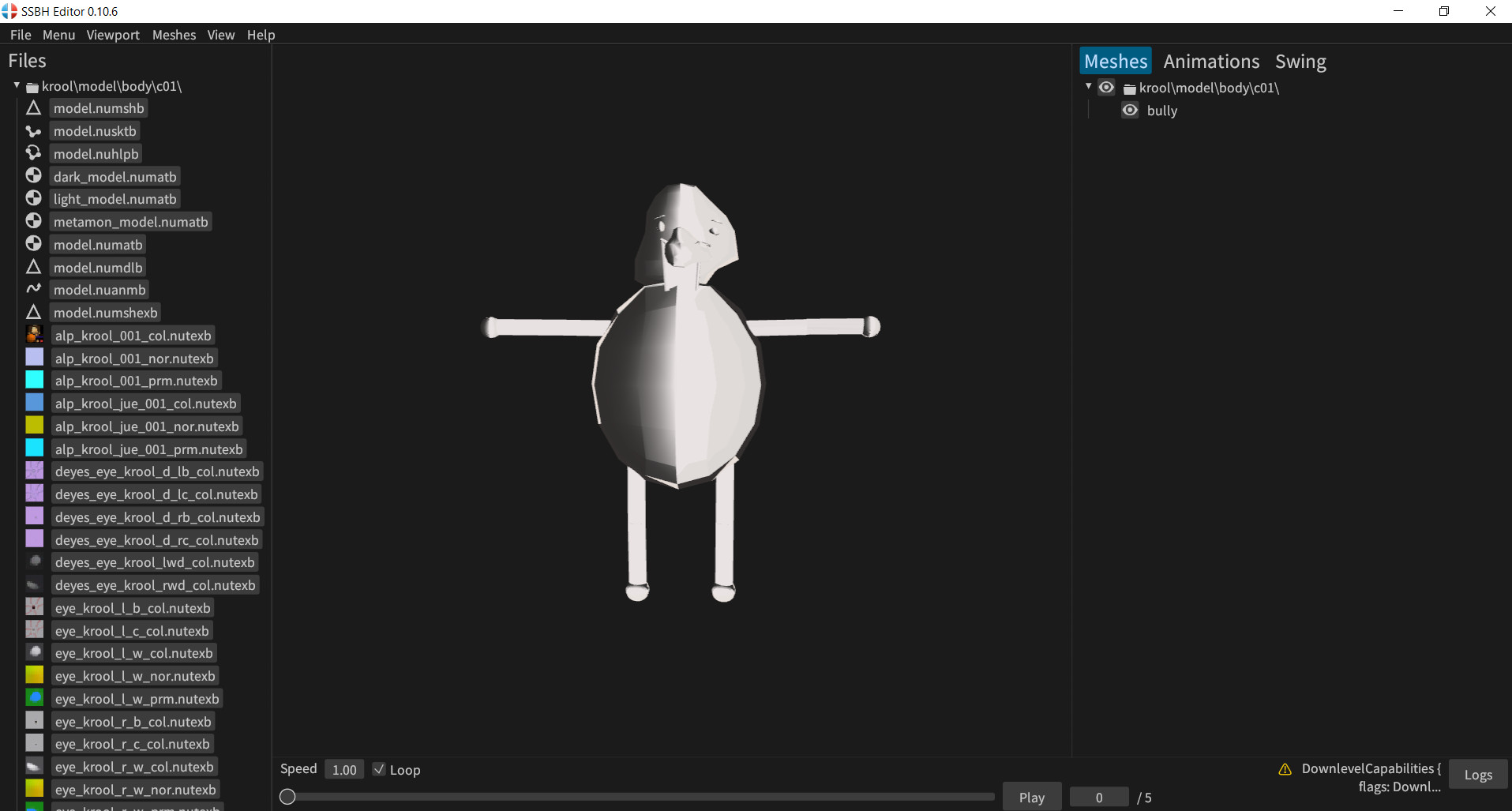The width and height of the screenshot is (1512, 811).
Task: Open model.nusktb file
Action: click(95, 131)
